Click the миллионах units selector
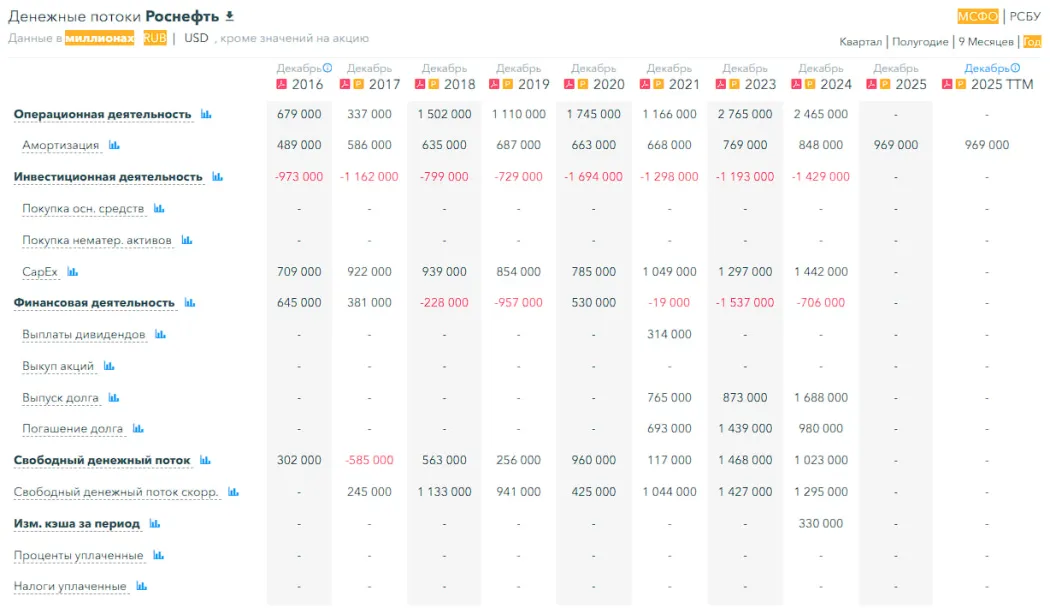Screen dimensions: 1050x614 (99, 38)
